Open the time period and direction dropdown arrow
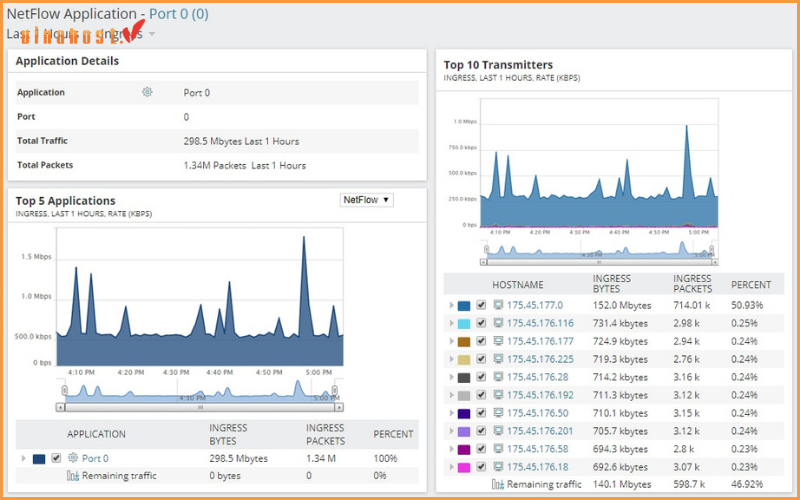This screenshot has height=500, width=800. coord(152,34)
